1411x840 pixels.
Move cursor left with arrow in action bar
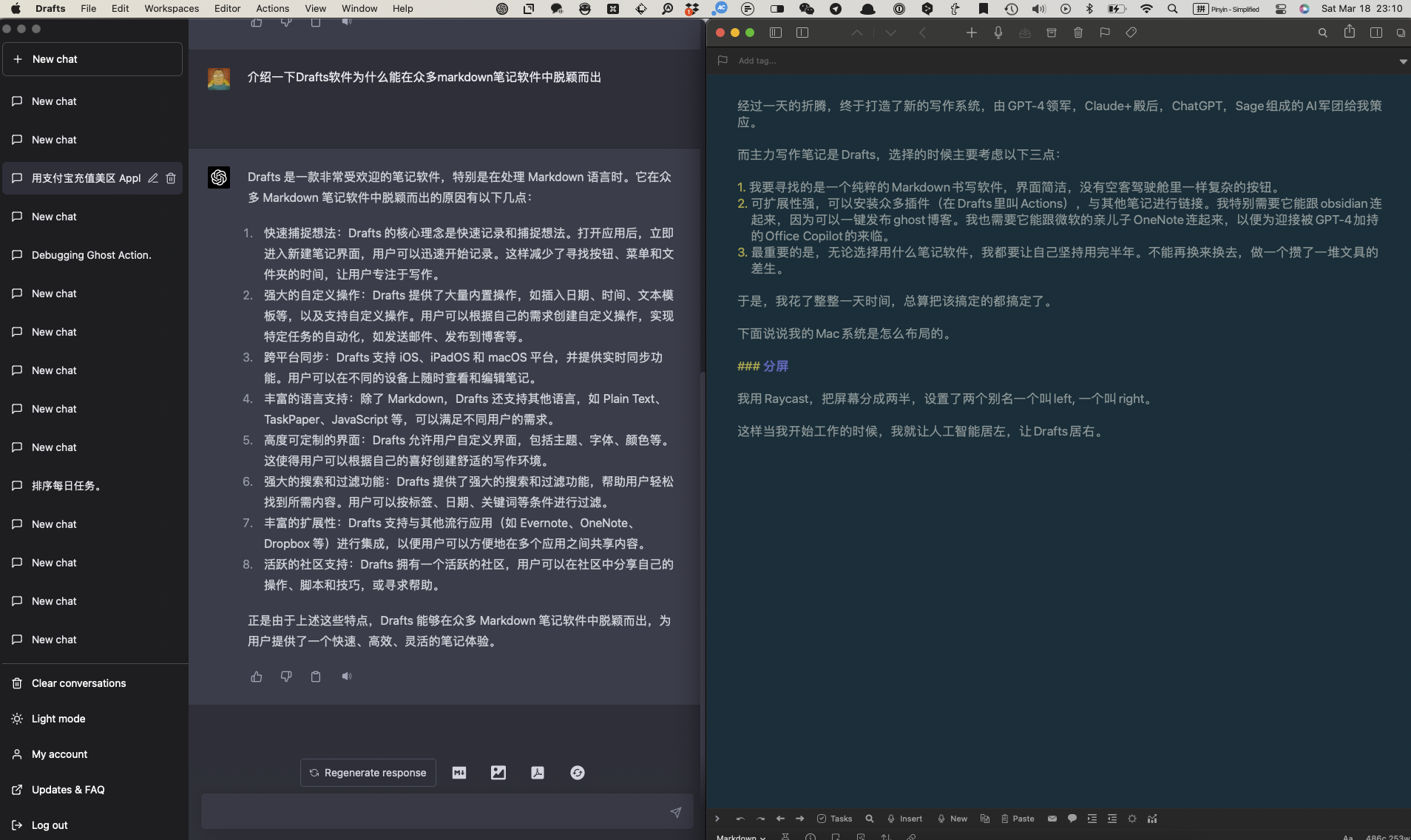[780, 819]
